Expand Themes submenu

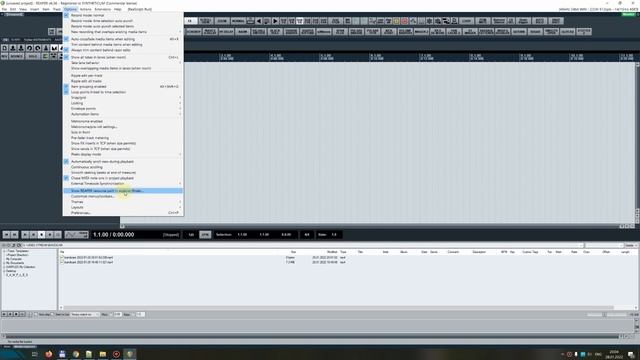coord(123,202)
